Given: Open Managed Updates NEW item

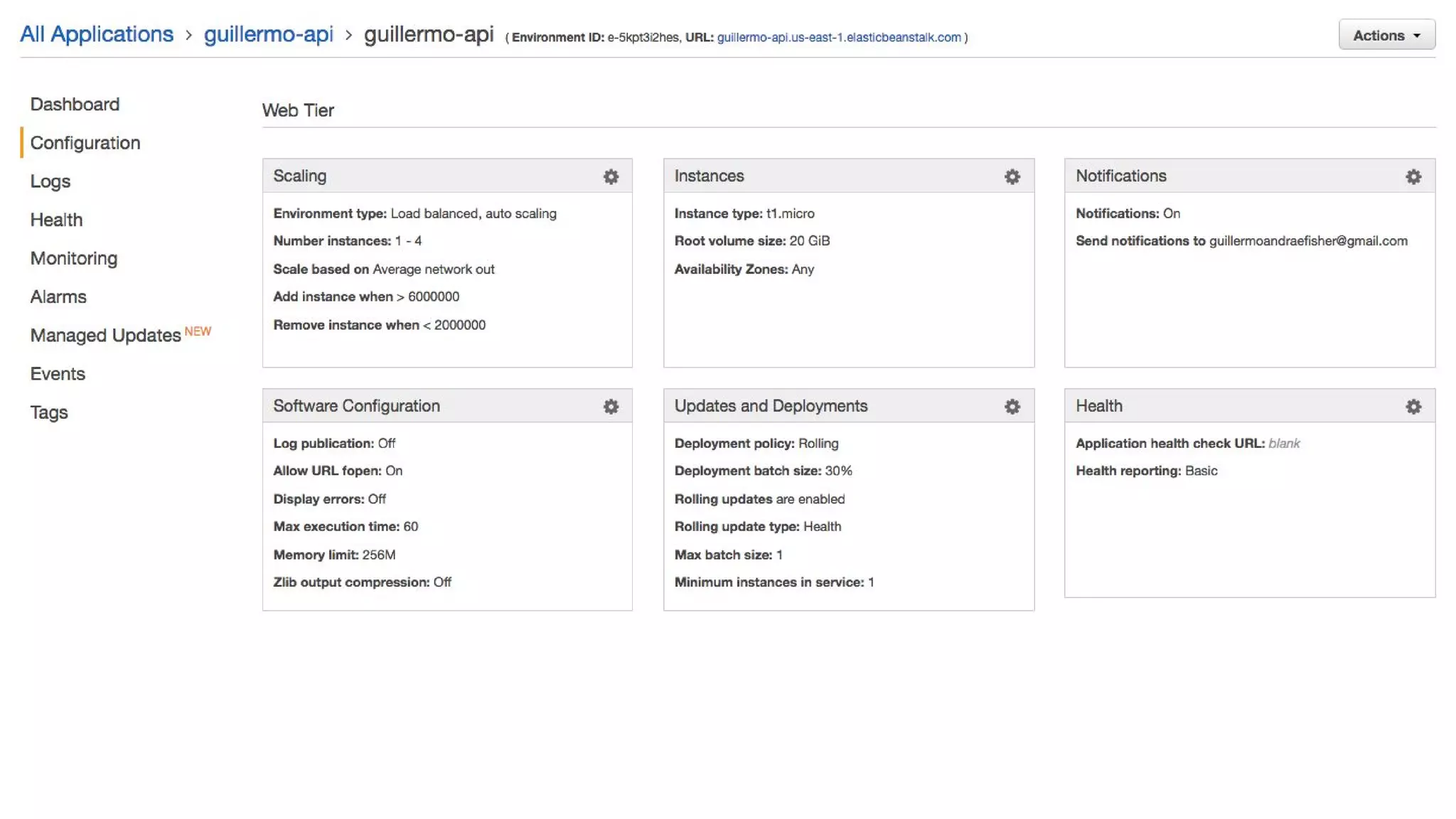Looking at the screenshot, I should 105,335.
